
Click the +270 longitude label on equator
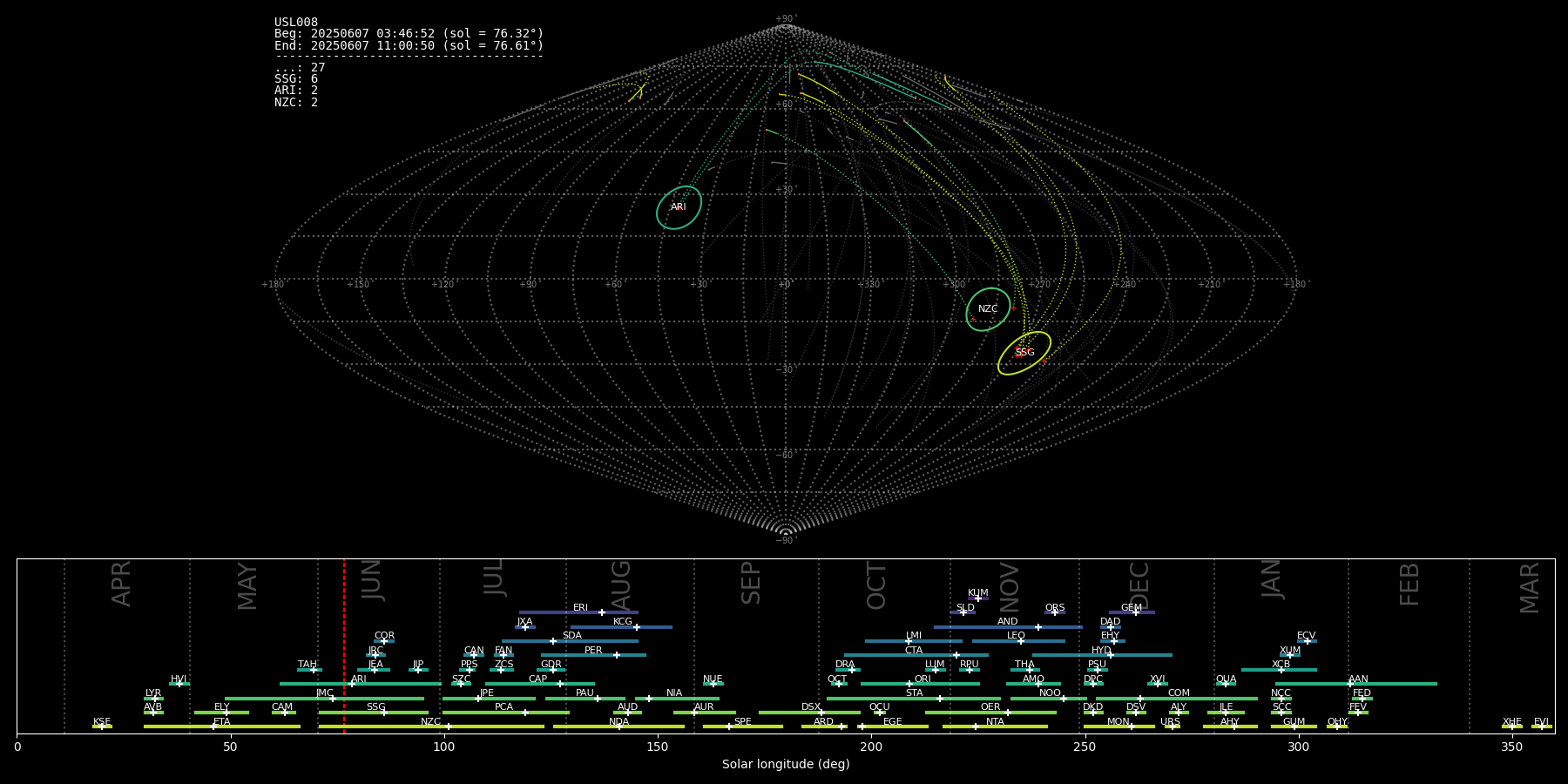click(x=1039, y=285)
